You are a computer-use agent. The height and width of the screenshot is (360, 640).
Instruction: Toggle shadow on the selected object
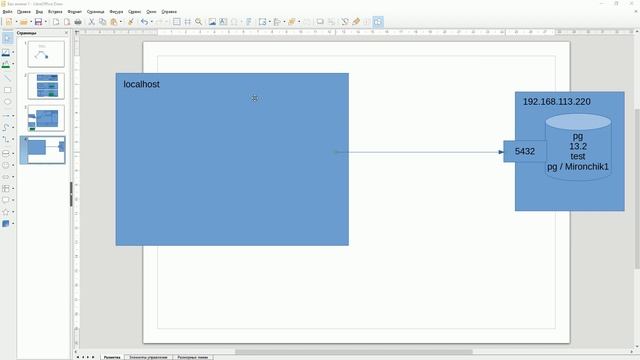[320, 22]
